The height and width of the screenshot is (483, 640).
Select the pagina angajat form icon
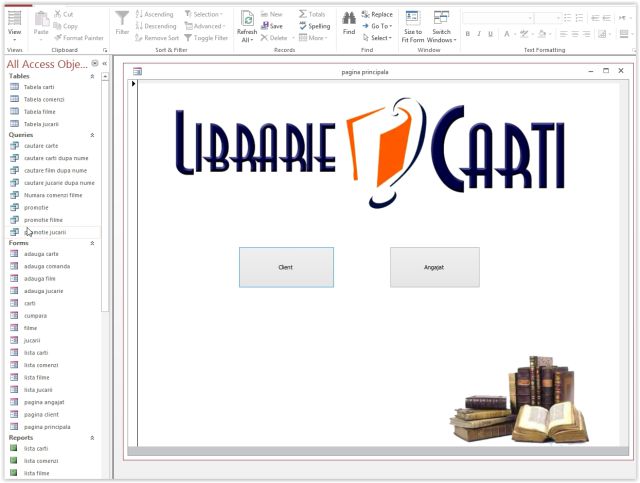coord(14,402)
